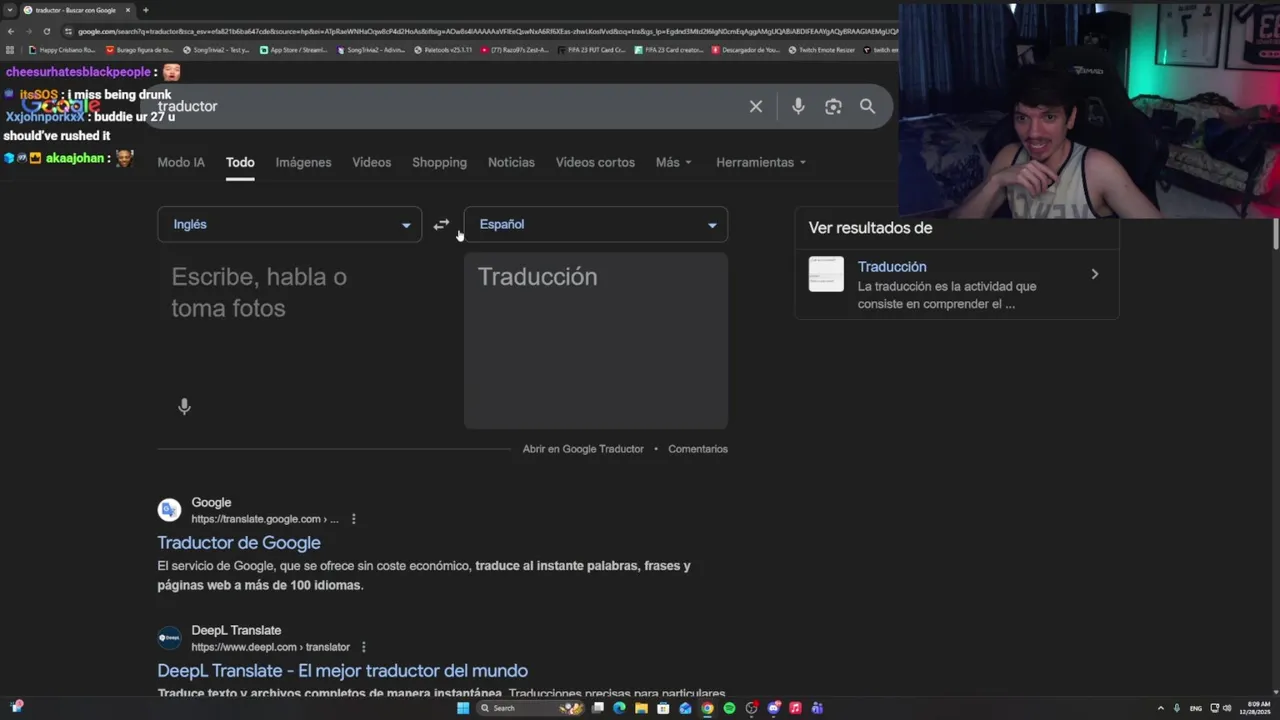Click Abrir en Google Traductor link
Image resolution: width=1280 pixels, height=720 pixels.
click(x=583, y=449)
